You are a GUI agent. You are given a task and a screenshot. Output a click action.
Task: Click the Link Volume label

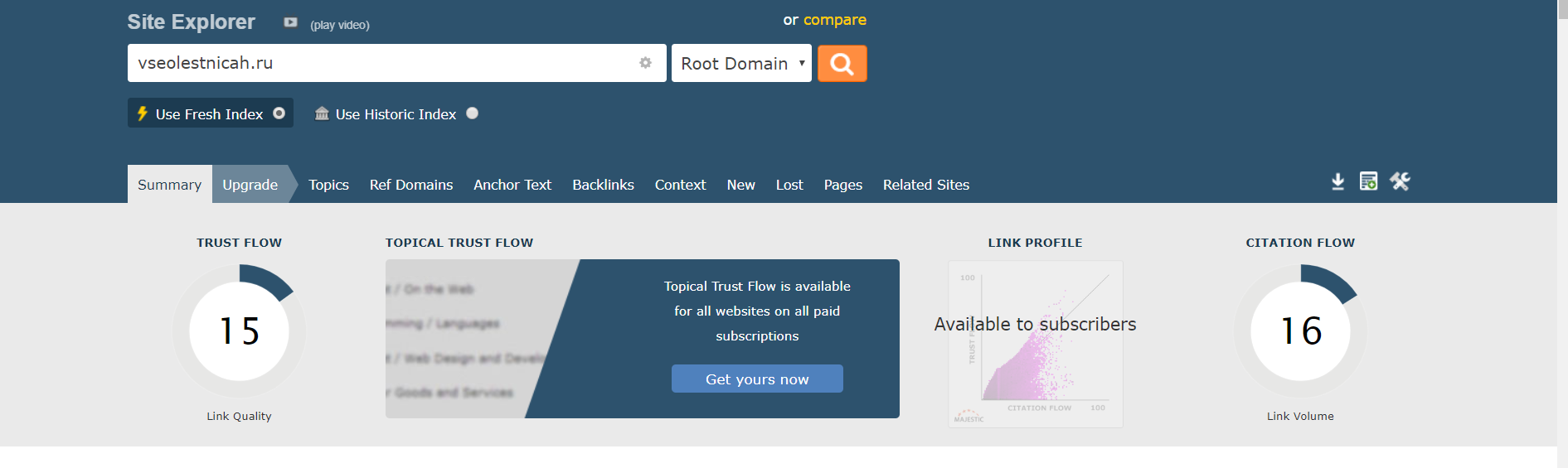[1300, 416]
